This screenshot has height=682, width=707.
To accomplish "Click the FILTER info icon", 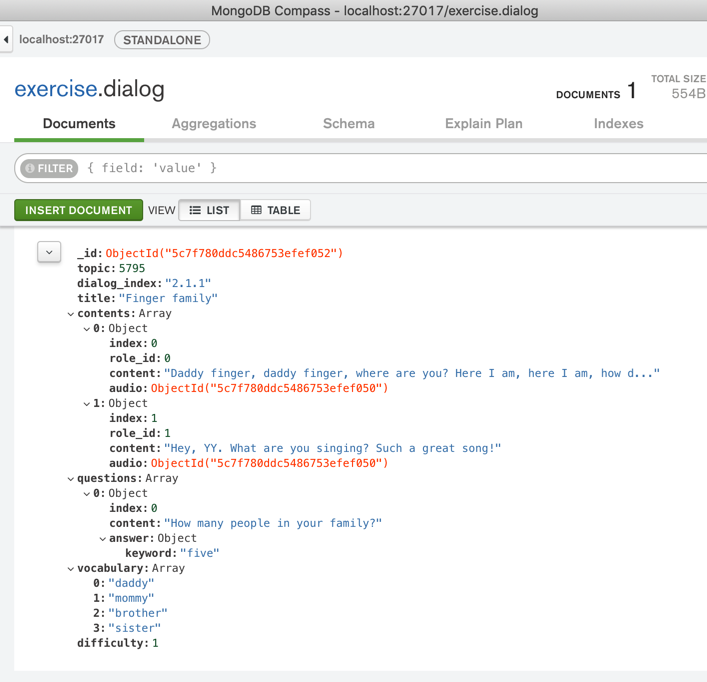I will point(30,168).
